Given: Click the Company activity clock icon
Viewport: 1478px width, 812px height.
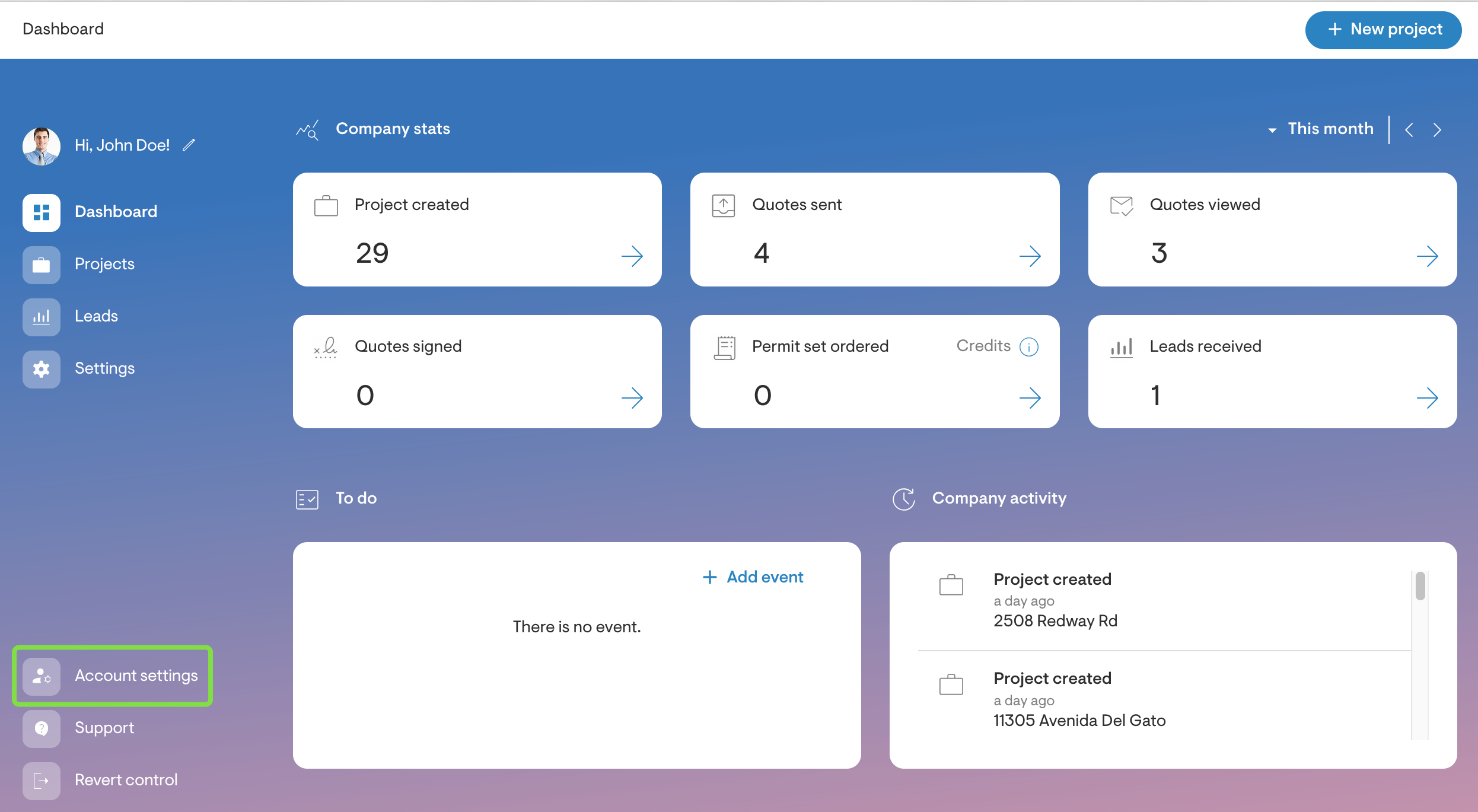Looking at the screenshot, I should [x=903, y=499].
